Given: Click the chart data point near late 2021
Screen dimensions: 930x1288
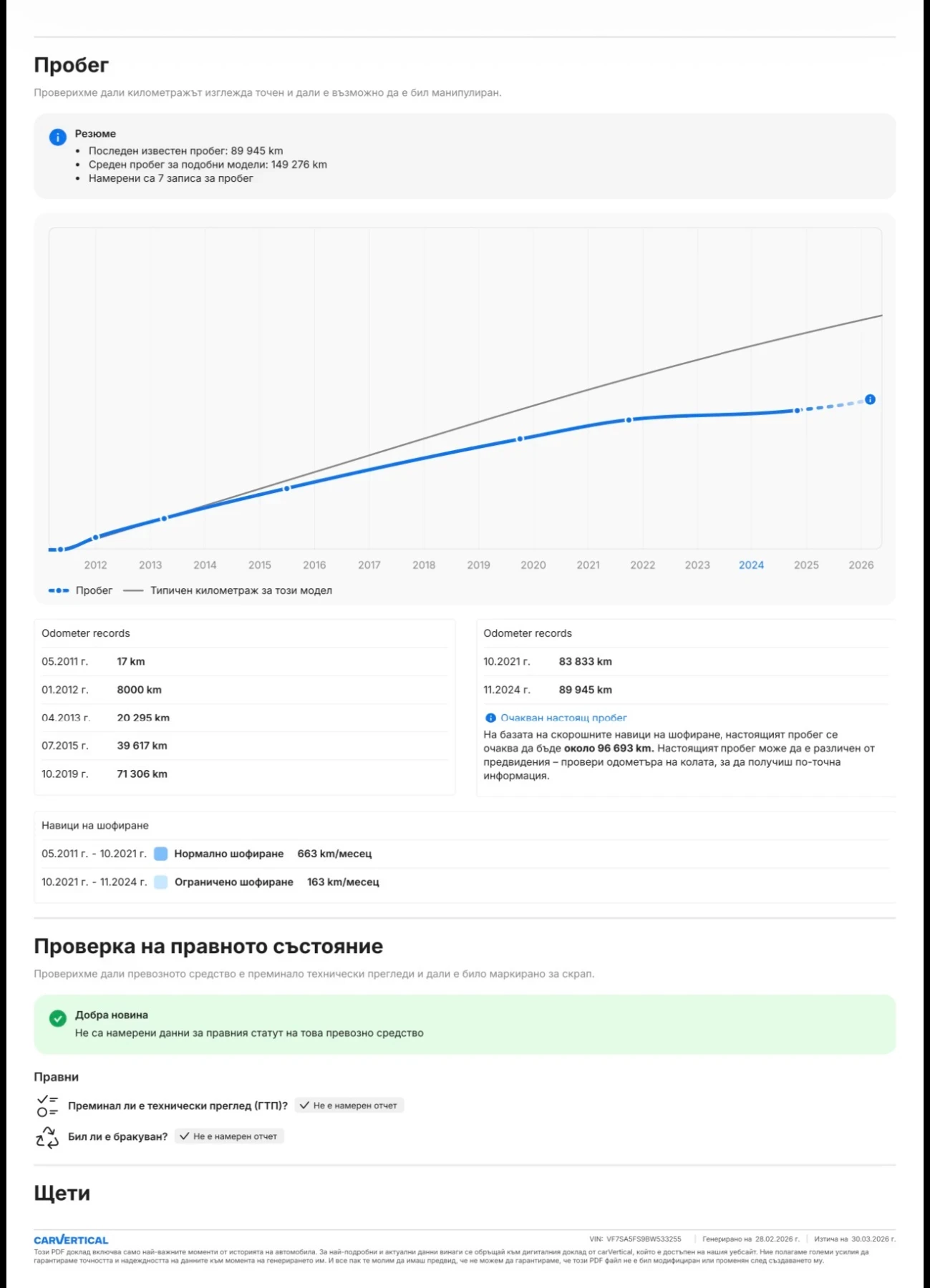Looking at the screenshot, I should [x=629, y=420].
